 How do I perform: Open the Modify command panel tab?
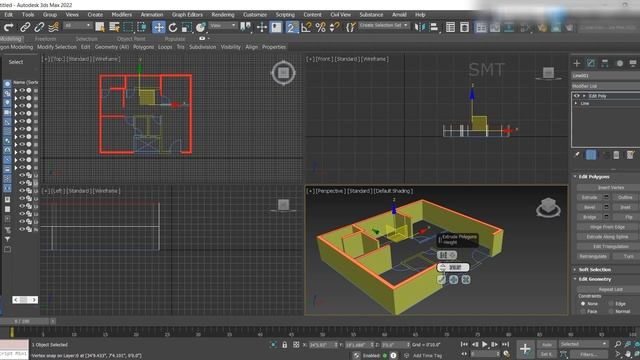tap(591, 63)
